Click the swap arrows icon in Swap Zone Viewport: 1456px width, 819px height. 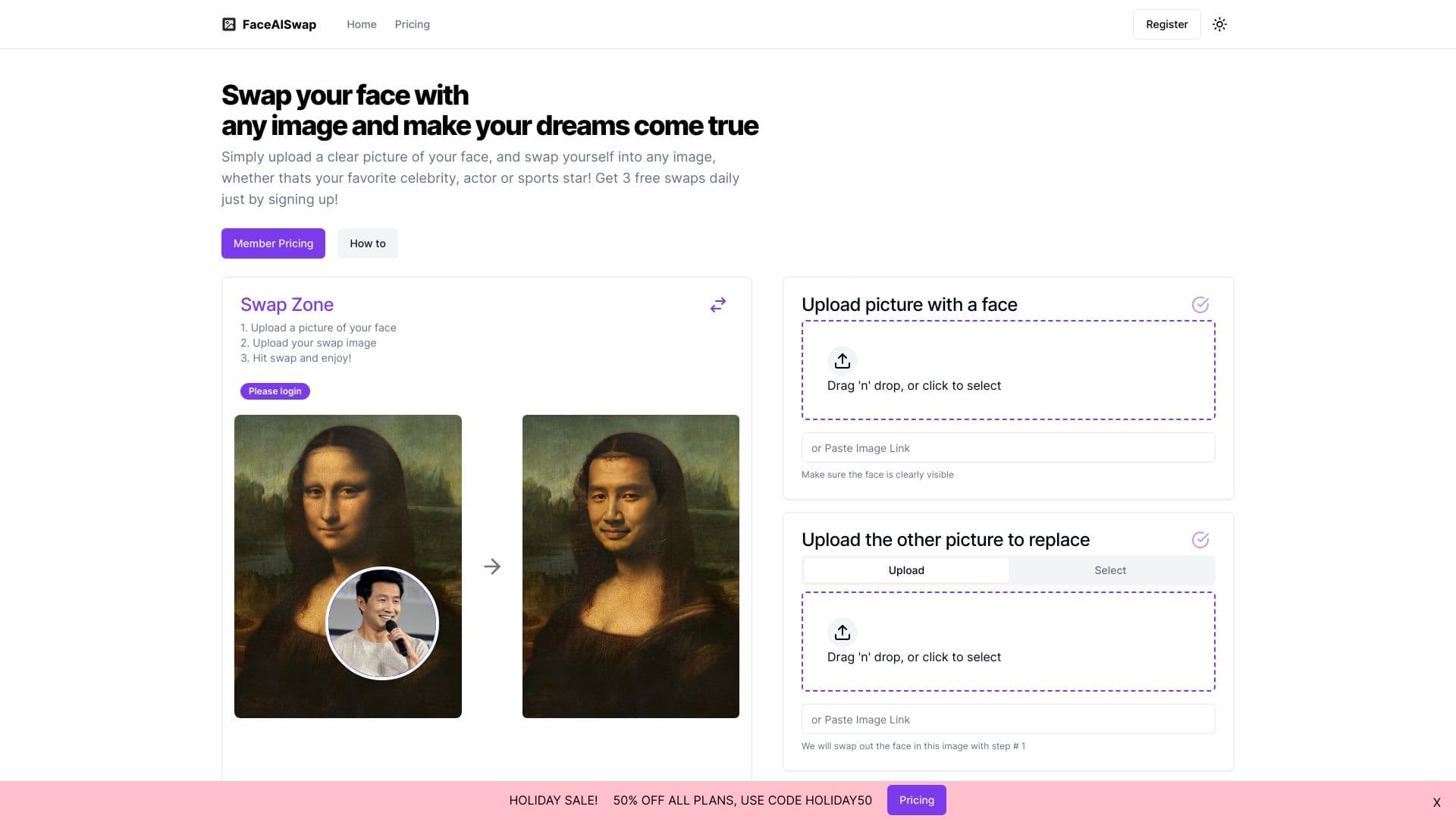coord(717,304)
